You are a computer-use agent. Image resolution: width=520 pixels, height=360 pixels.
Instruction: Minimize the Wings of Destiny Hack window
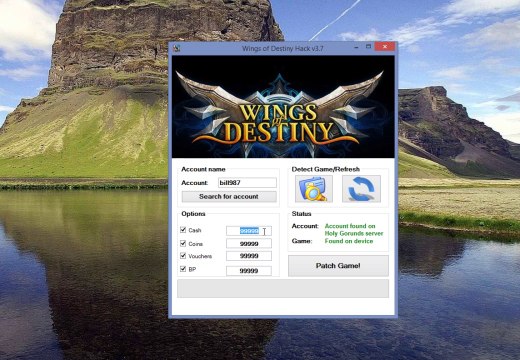356,47
